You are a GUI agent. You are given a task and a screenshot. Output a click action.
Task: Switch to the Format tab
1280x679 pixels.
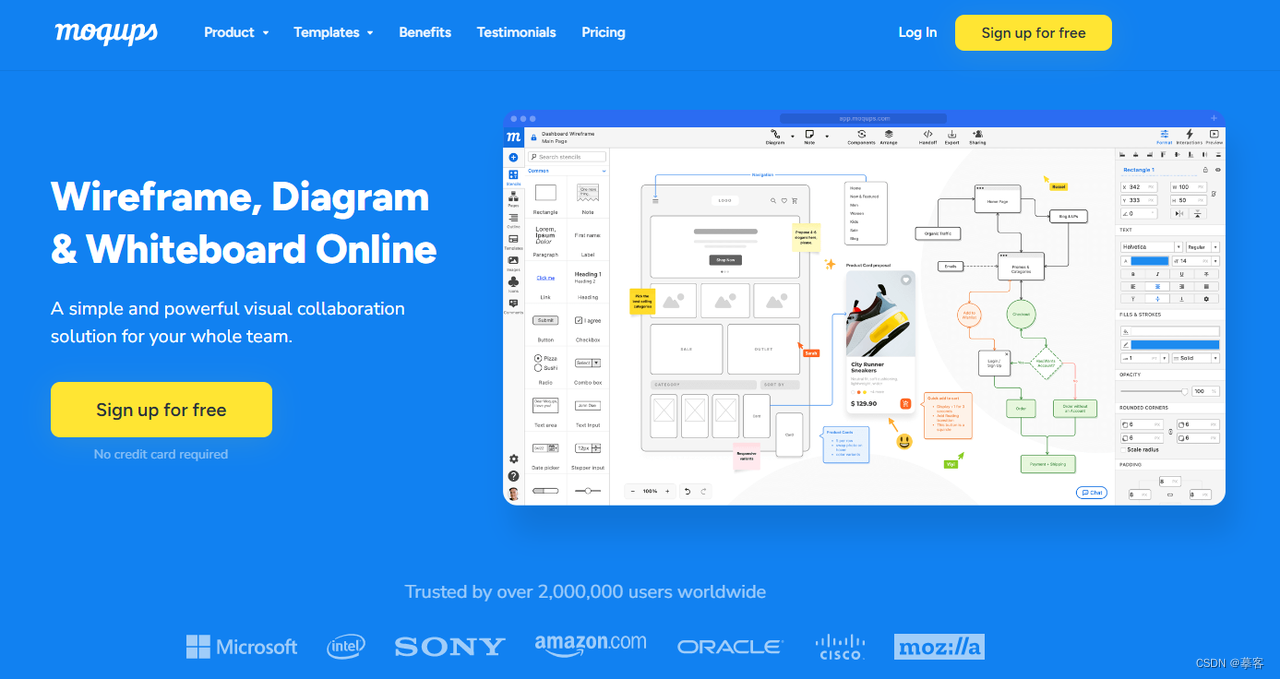tap(1164, 137)
